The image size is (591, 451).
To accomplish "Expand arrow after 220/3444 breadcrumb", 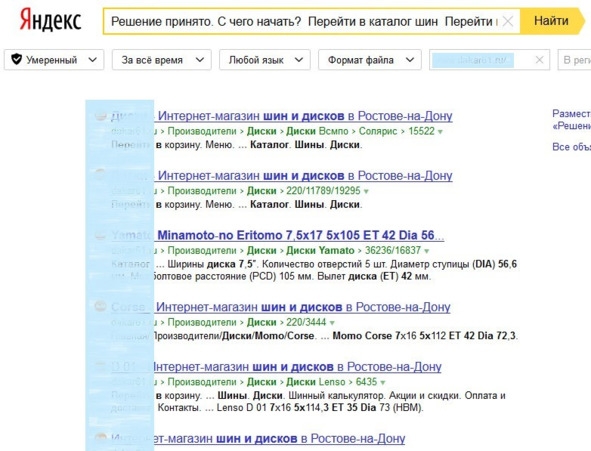I will pos(332,323).
